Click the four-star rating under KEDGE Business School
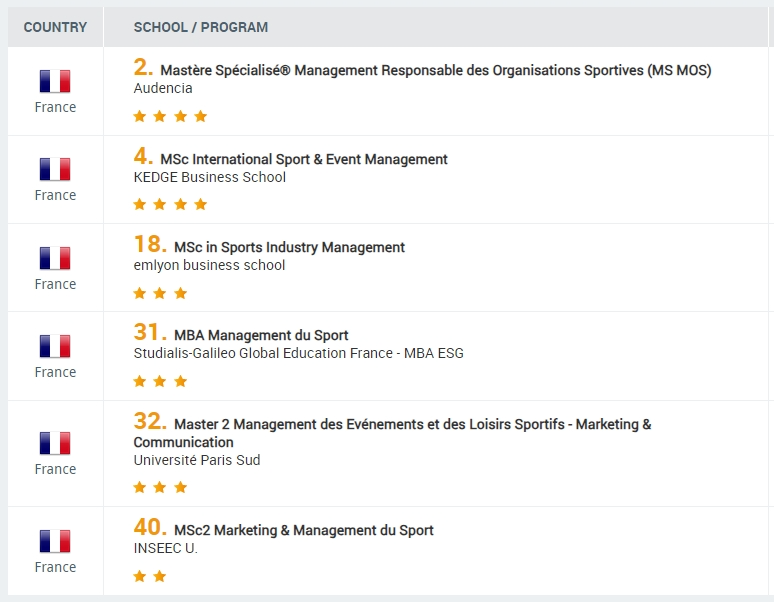 pyautogui.click(x=170, y=204)
